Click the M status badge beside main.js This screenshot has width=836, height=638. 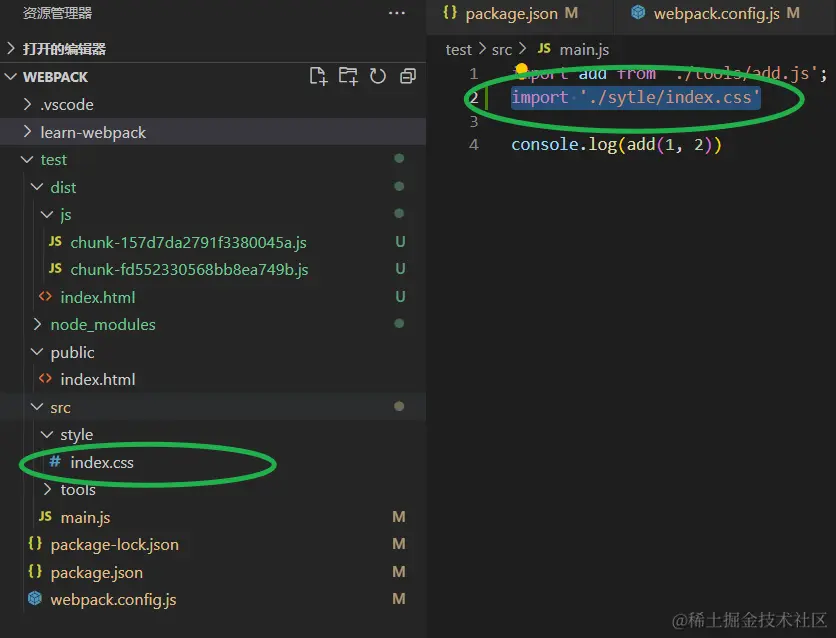399,516
